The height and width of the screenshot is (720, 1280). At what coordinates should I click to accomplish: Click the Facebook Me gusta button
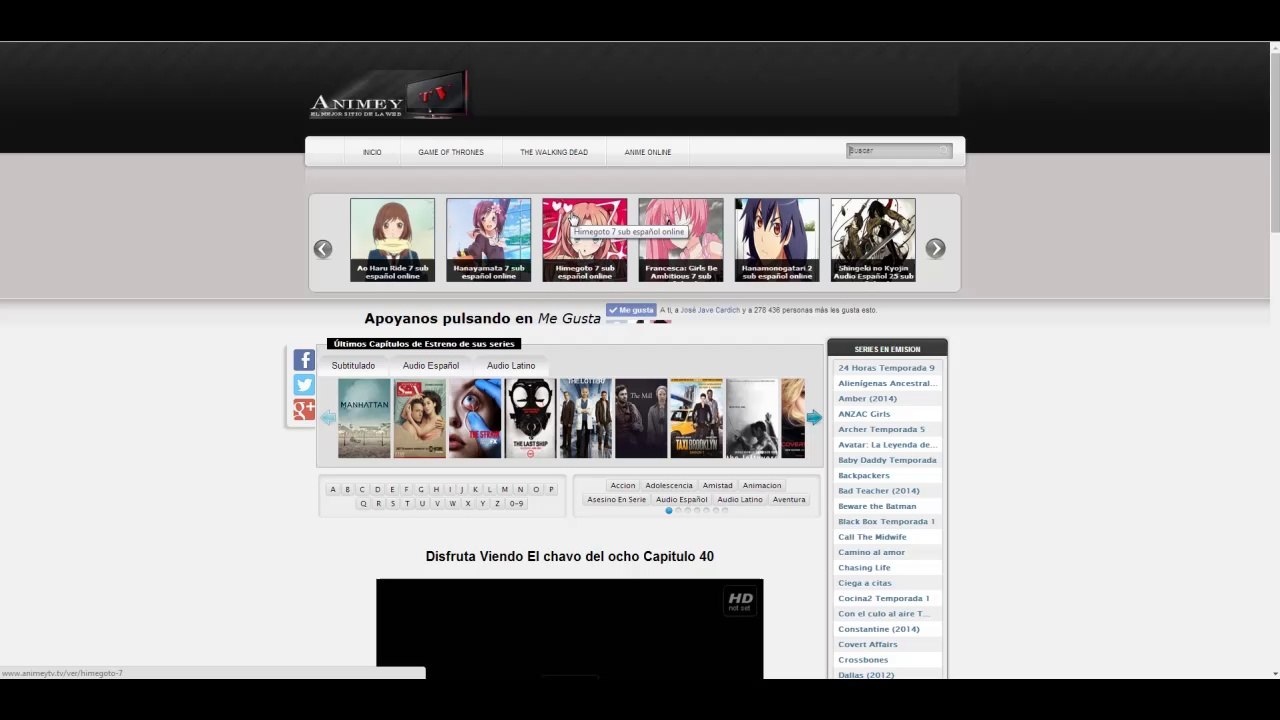(631, 310)
